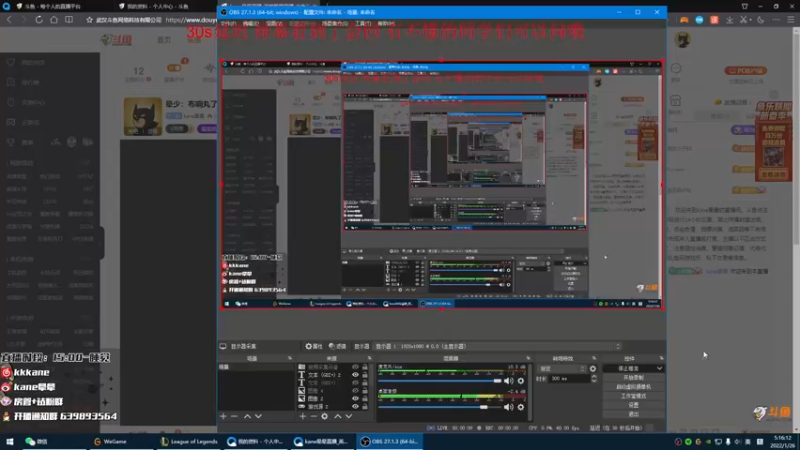Toggle lock on 图像 2 source
800x450 pixels.
pos(365,398)
